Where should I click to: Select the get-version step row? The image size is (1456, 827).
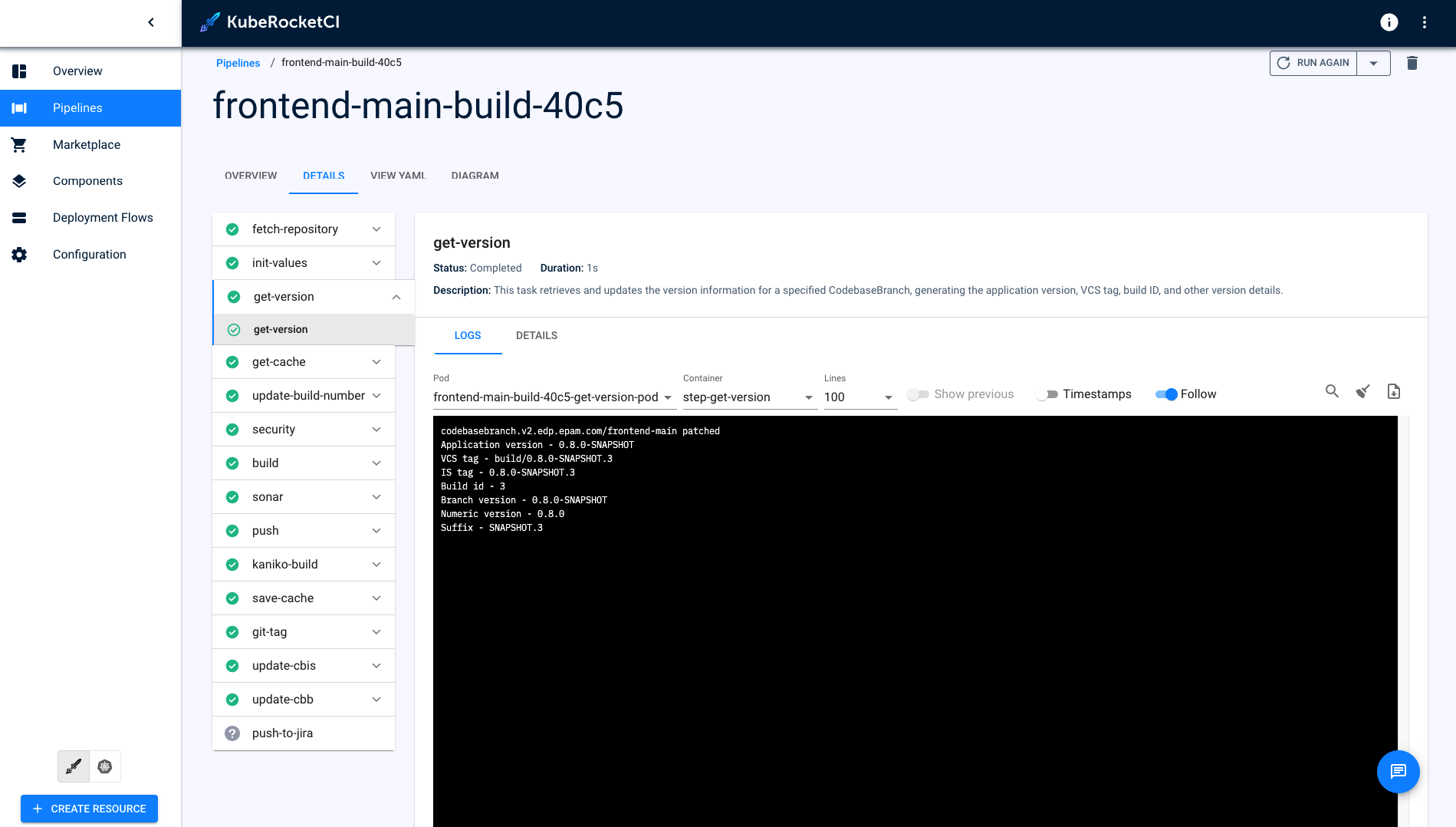coord(314,330)
